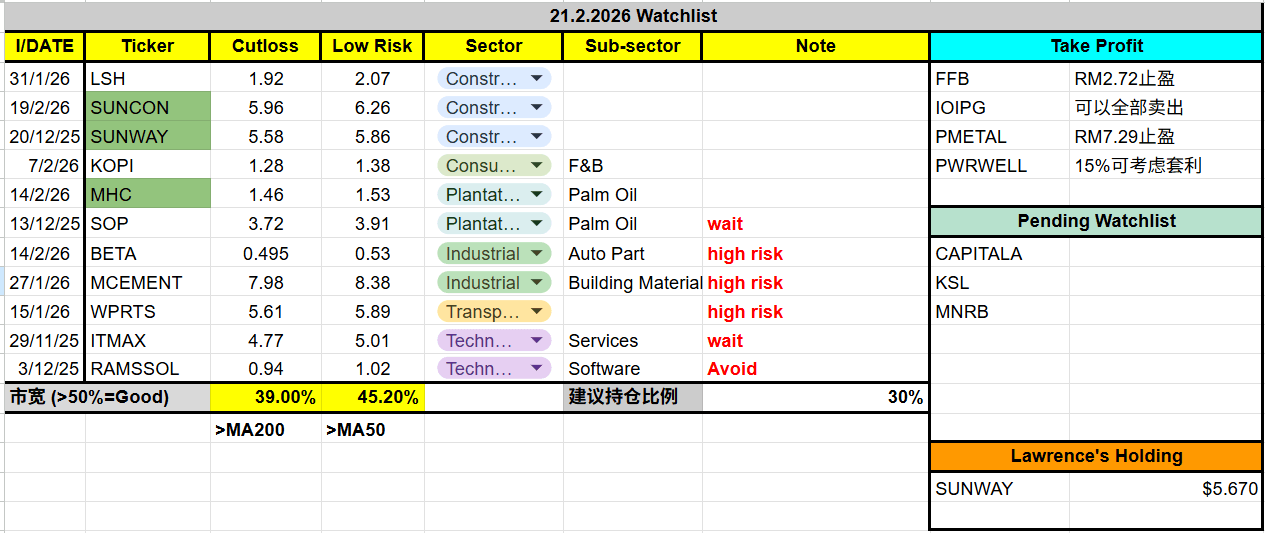
Task: Select the Ticker column header cell
Action: (147, 46)
